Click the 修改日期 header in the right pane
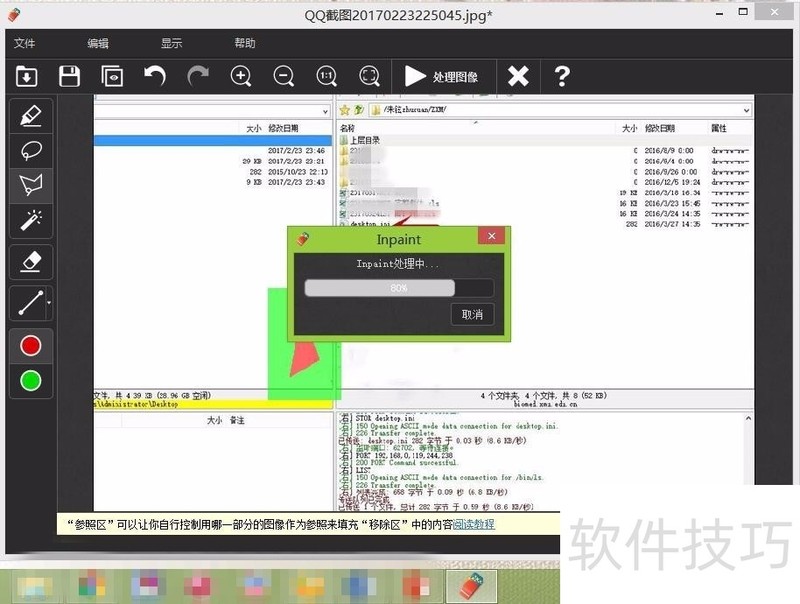The image size is (800, 604). 659,128
